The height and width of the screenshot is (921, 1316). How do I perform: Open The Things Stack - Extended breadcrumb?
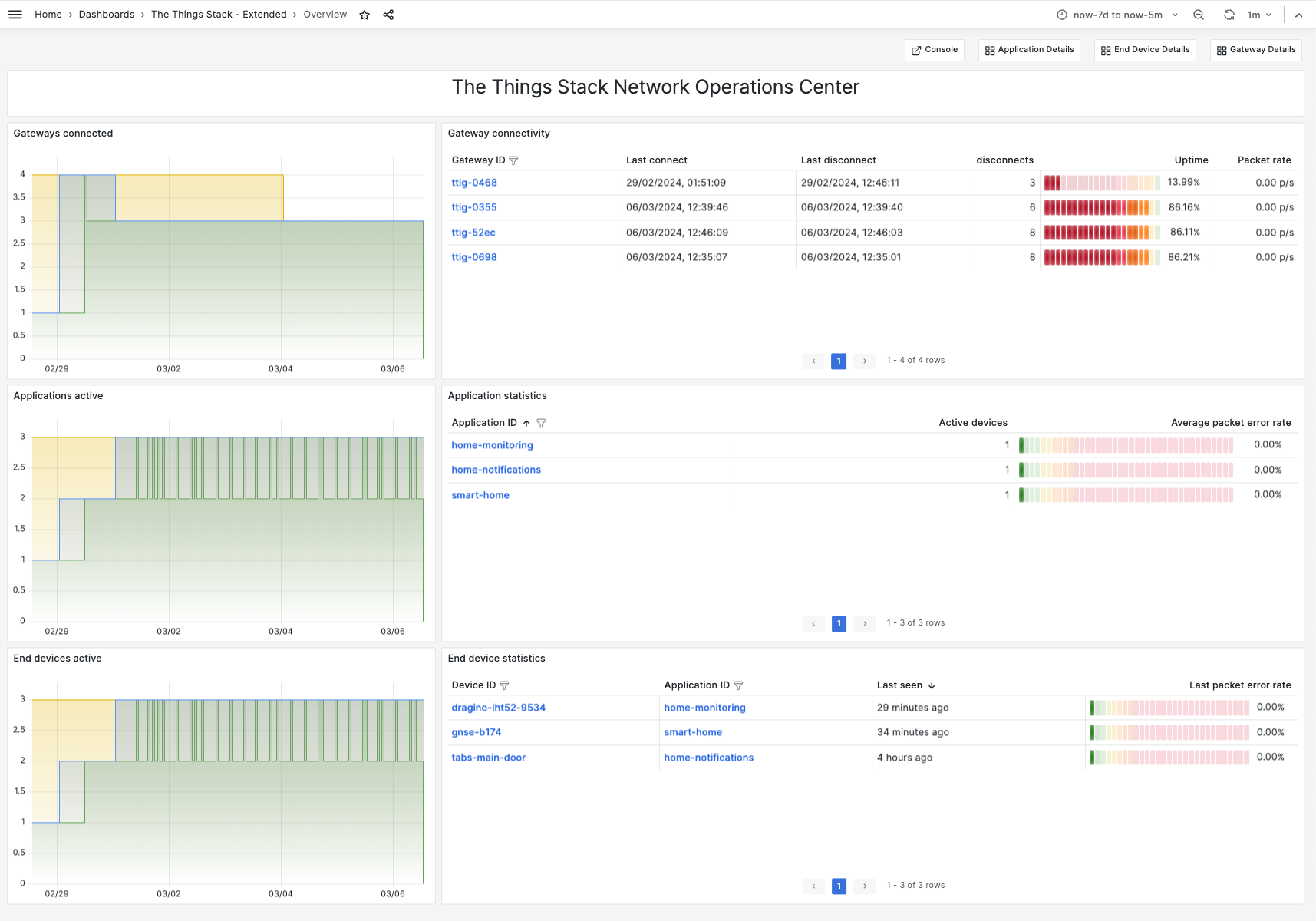[x=219, y=15]
